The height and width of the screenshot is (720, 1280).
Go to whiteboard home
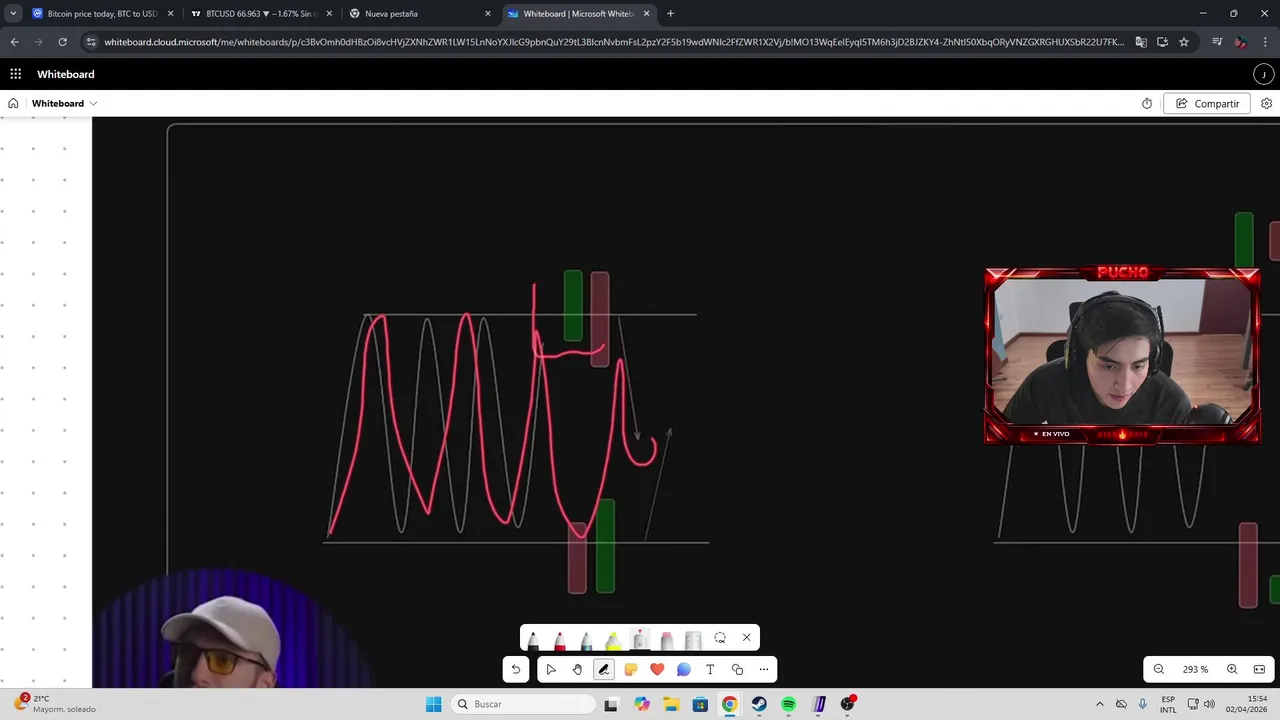coord(13,103)
